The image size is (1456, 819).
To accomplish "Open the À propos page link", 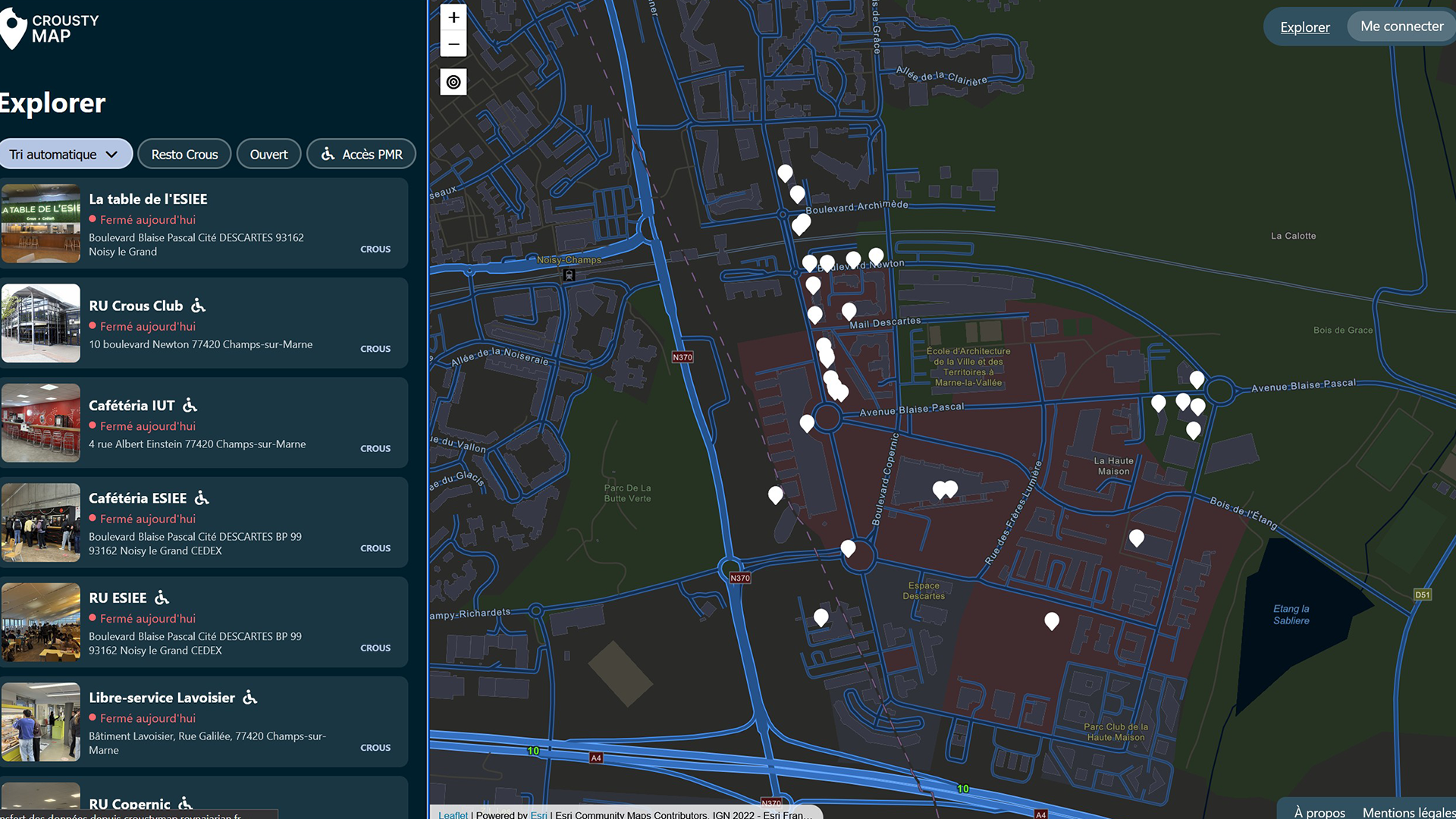I will pyautogui.click(x=1319, y=812).
